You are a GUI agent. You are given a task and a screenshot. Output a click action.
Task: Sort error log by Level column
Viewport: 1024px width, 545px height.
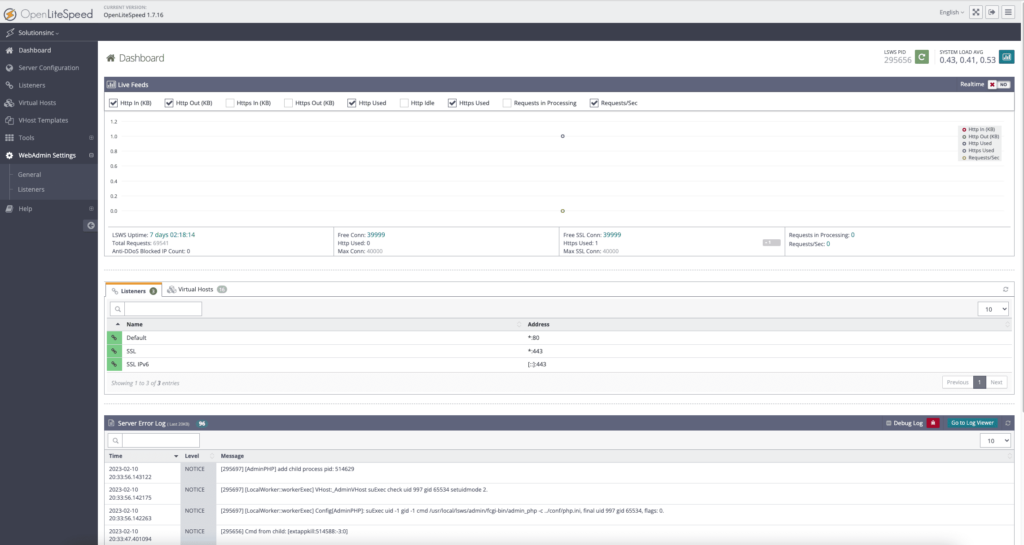tap(198, 456)
